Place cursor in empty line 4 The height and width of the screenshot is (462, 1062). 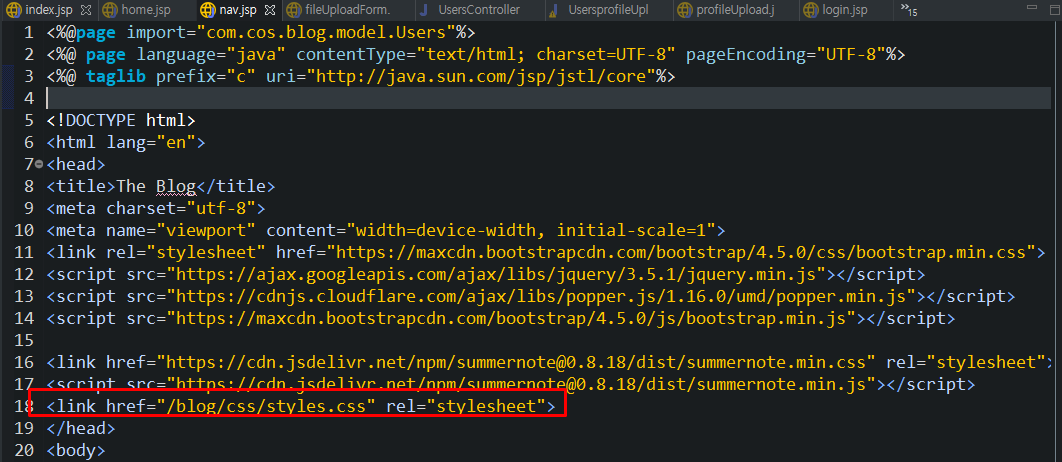[549, 98]
